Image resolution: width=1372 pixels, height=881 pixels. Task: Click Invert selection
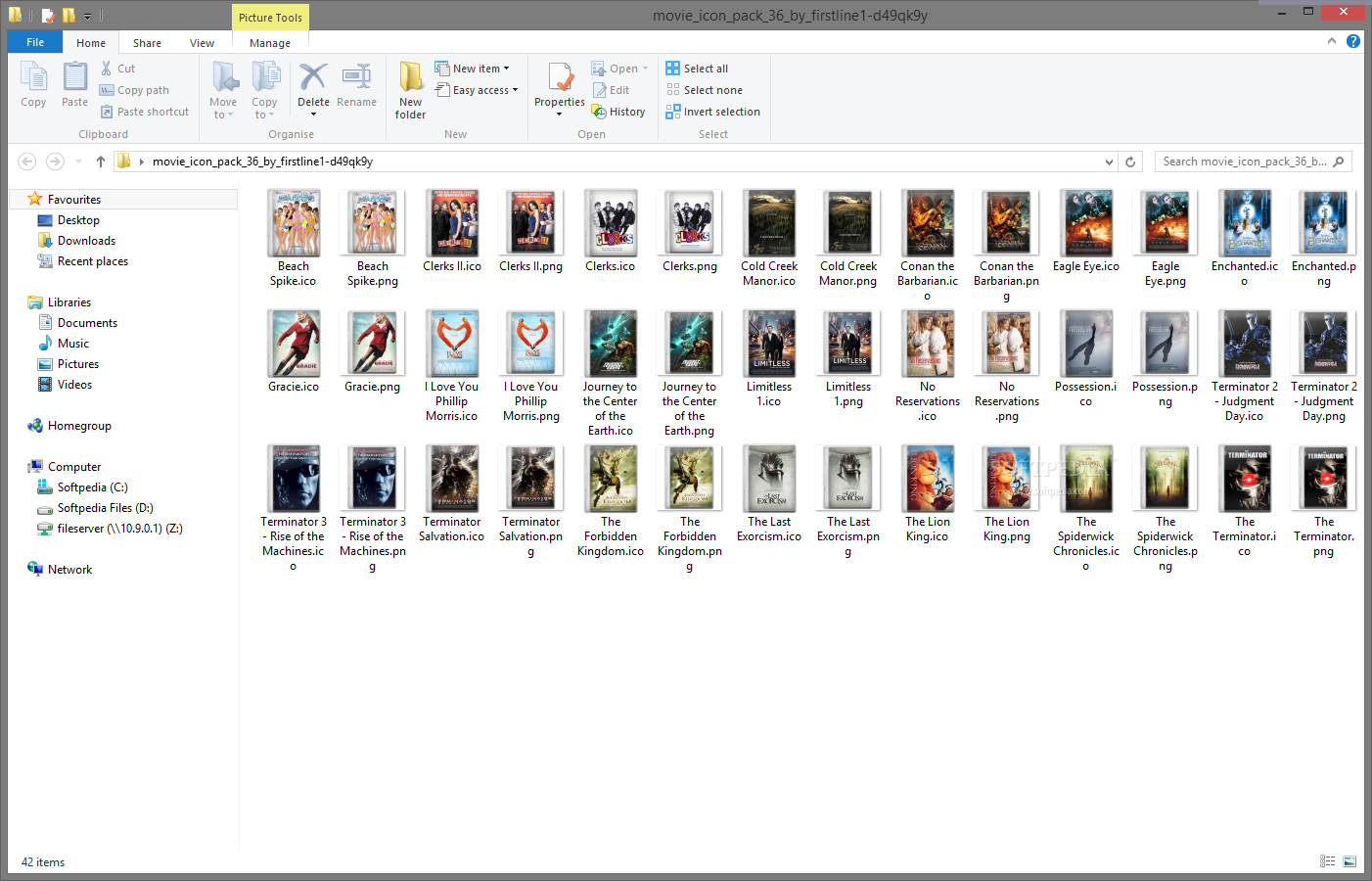pos(712,112)
